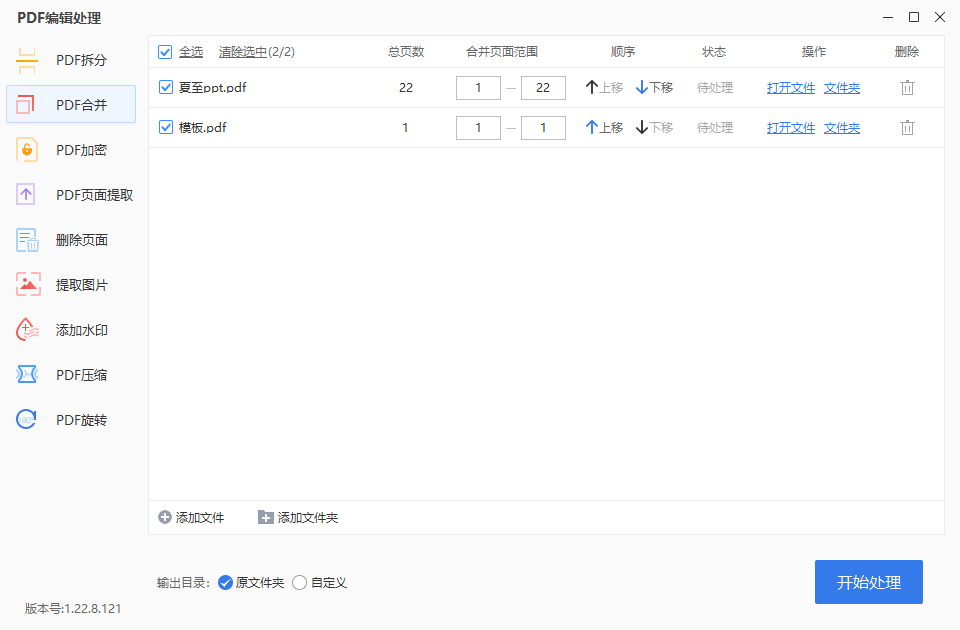Click the 提取图片 picture icon
The width and height of the screenshot is (960, 630).
[28, 285]
